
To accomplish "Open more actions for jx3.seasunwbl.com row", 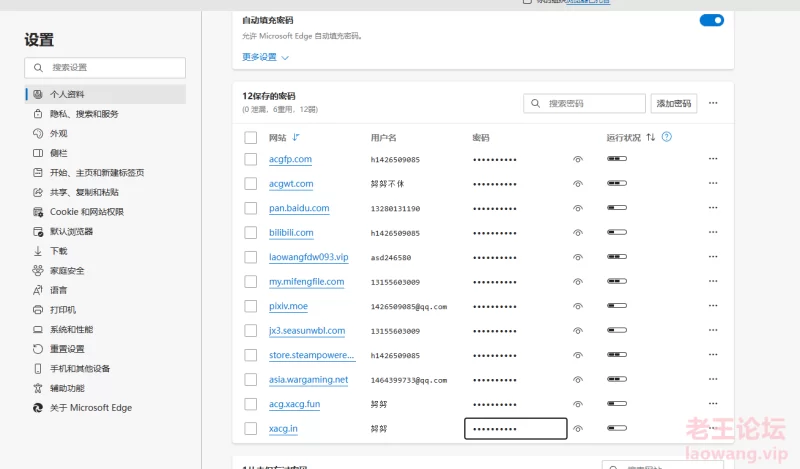I will pyautogui.click(x=713, y=330).
